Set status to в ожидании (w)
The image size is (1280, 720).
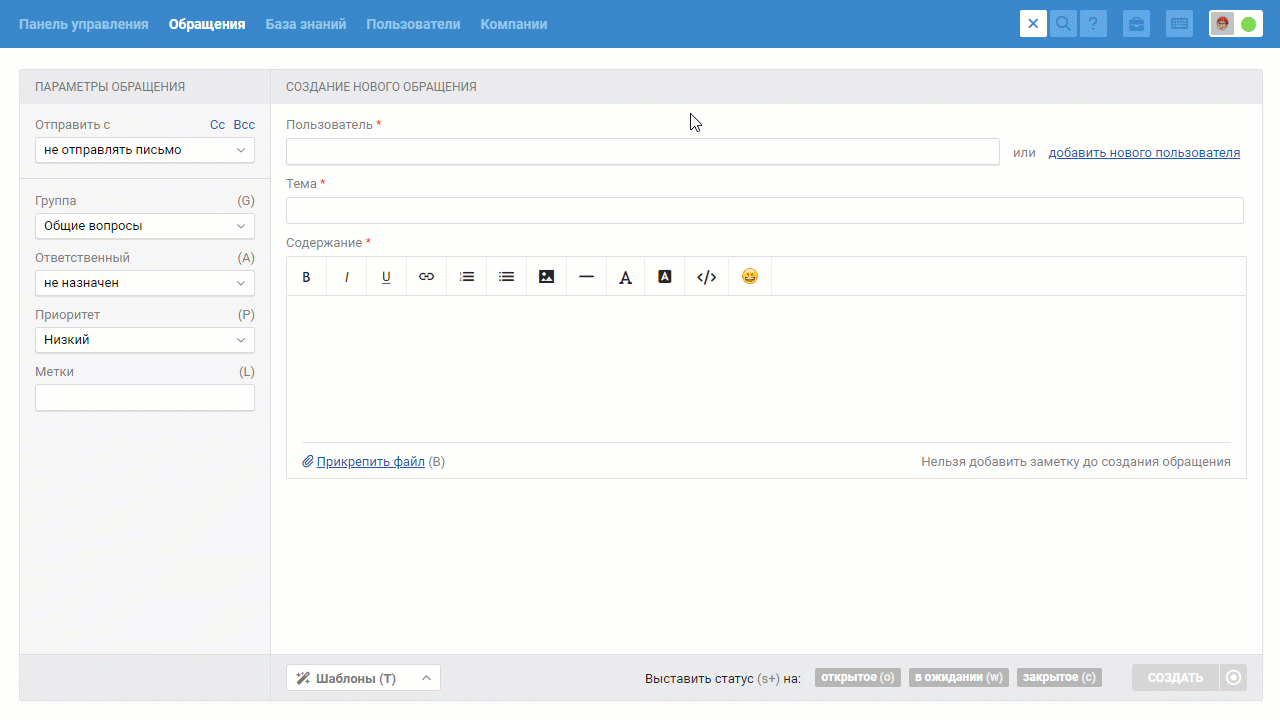(x=959, y=678)
